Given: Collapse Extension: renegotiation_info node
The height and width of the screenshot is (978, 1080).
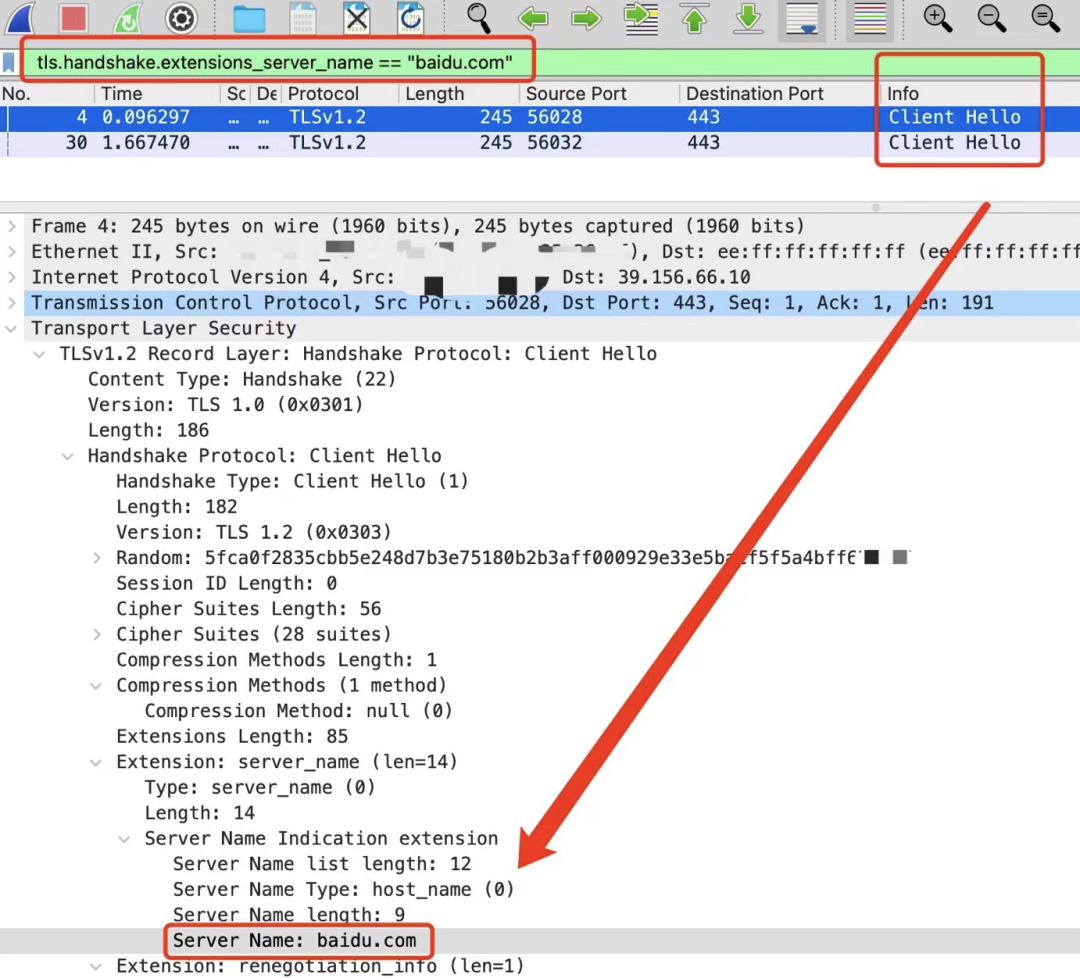Looking at the screenshot, I should coord(96,966).
